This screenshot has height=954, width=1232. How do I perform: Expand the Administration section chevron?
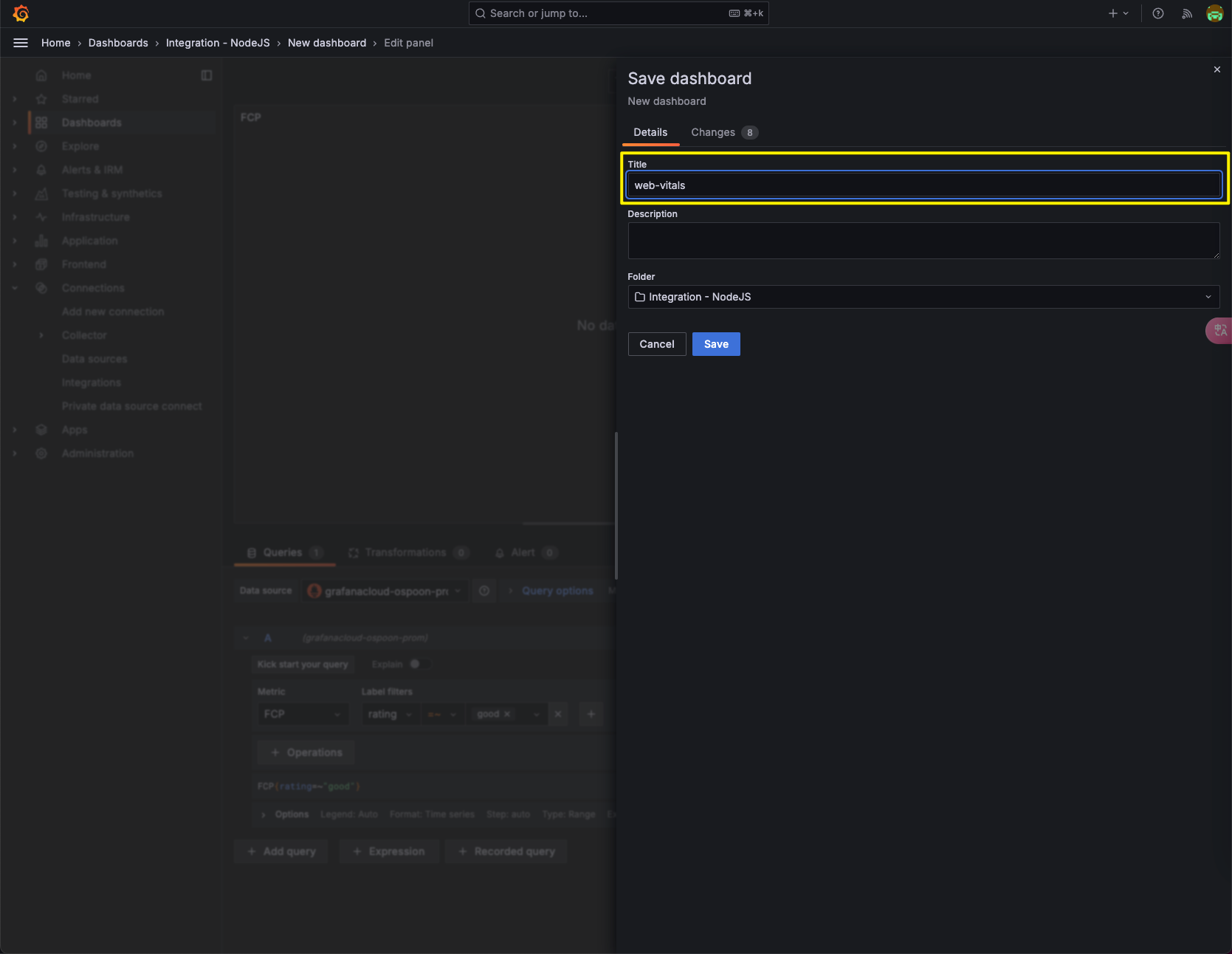(15, 453)
